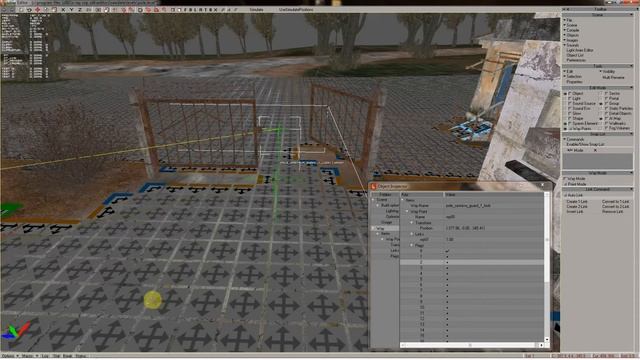Enable the Object edit mode checkbox

click(570, 93)
